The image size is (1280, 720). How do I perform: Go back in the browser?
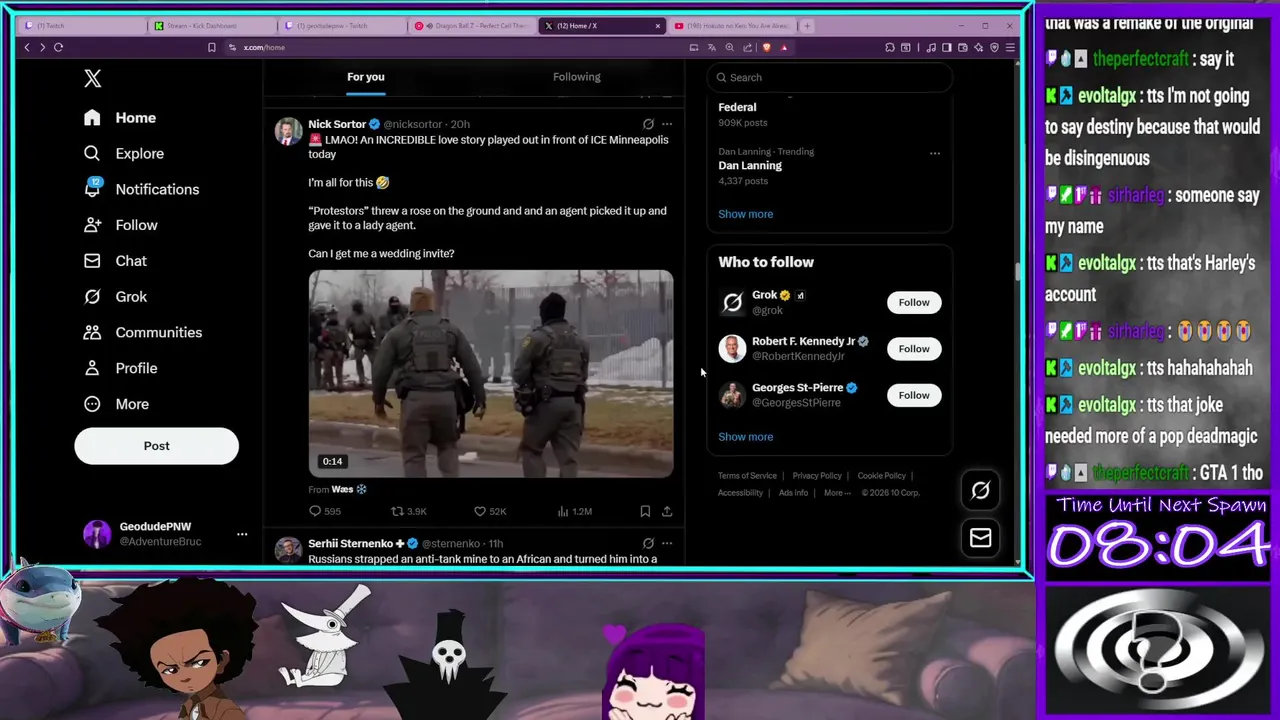click(27, 47)
